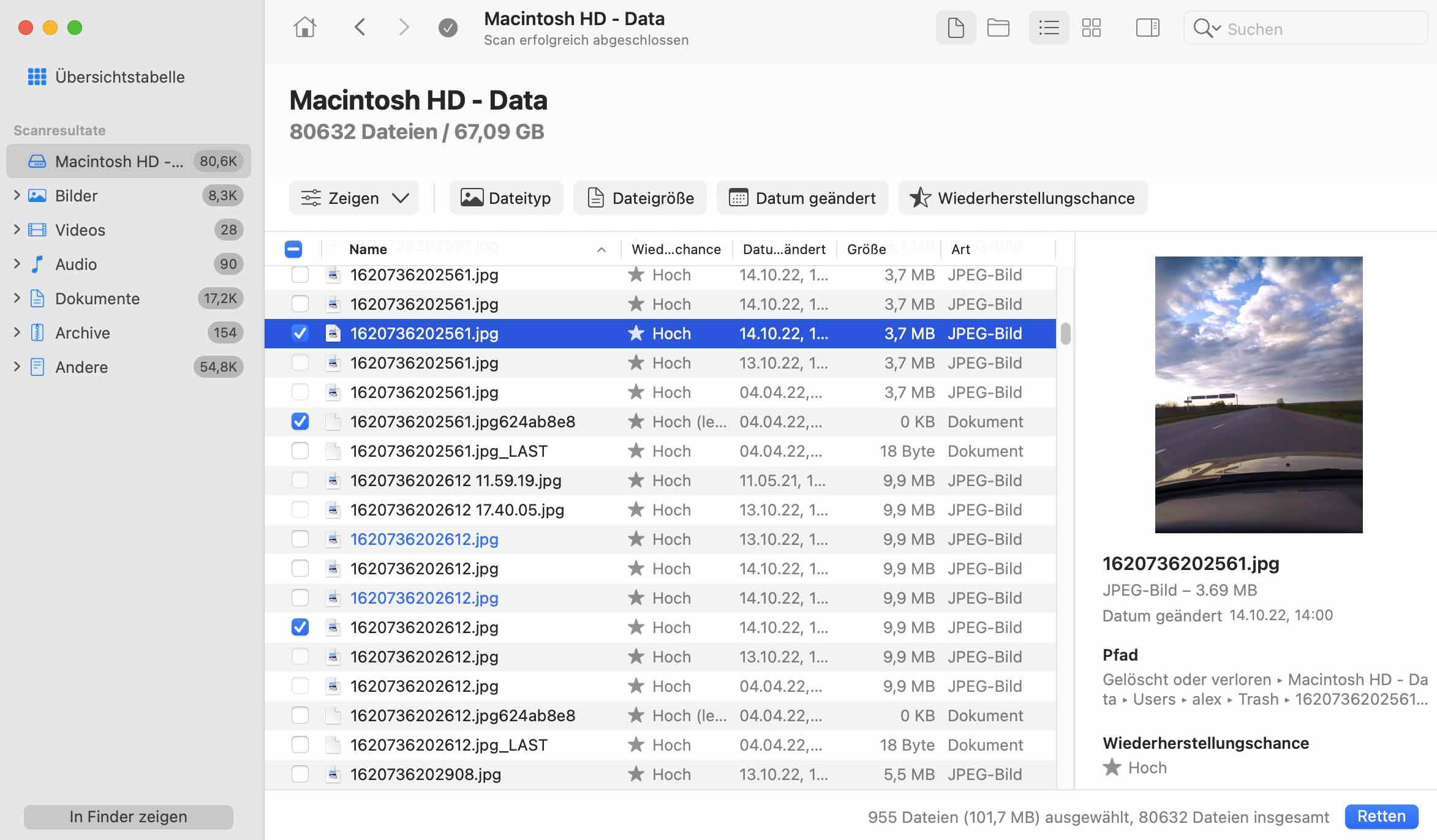Navigate back with the left arrow
The height and width of the screenshot is (840, 1437).
360,27
